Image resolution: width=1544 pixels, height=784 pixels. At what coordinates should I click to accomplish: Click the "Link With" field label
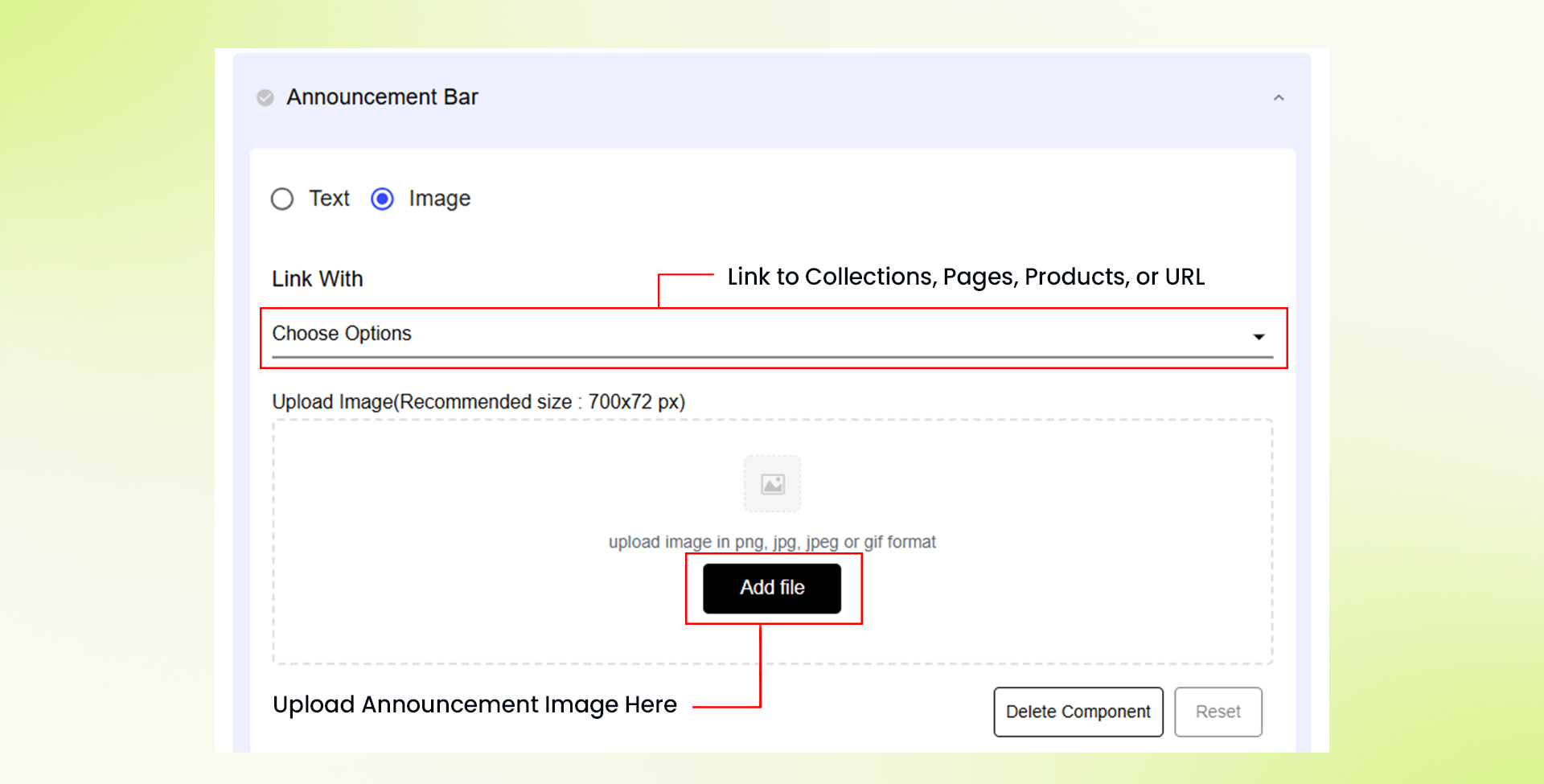pyautogui.click(x=318, y=279)
